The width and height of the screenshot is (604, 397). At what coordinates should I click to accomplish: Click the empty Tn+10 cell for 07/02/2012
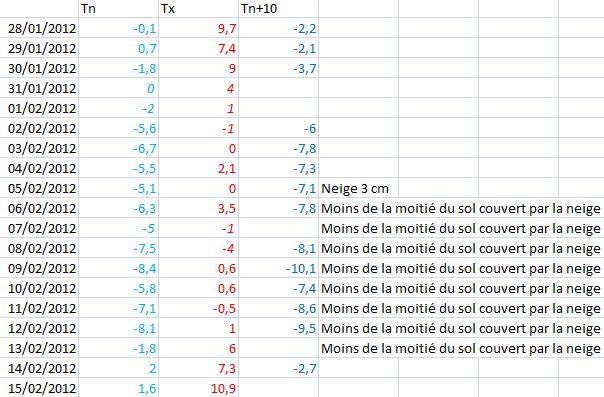279,228
